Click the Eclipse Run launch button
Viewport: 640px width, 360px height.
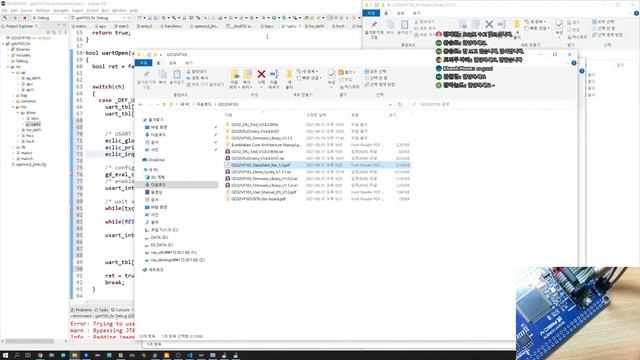(x=15, y=18)
